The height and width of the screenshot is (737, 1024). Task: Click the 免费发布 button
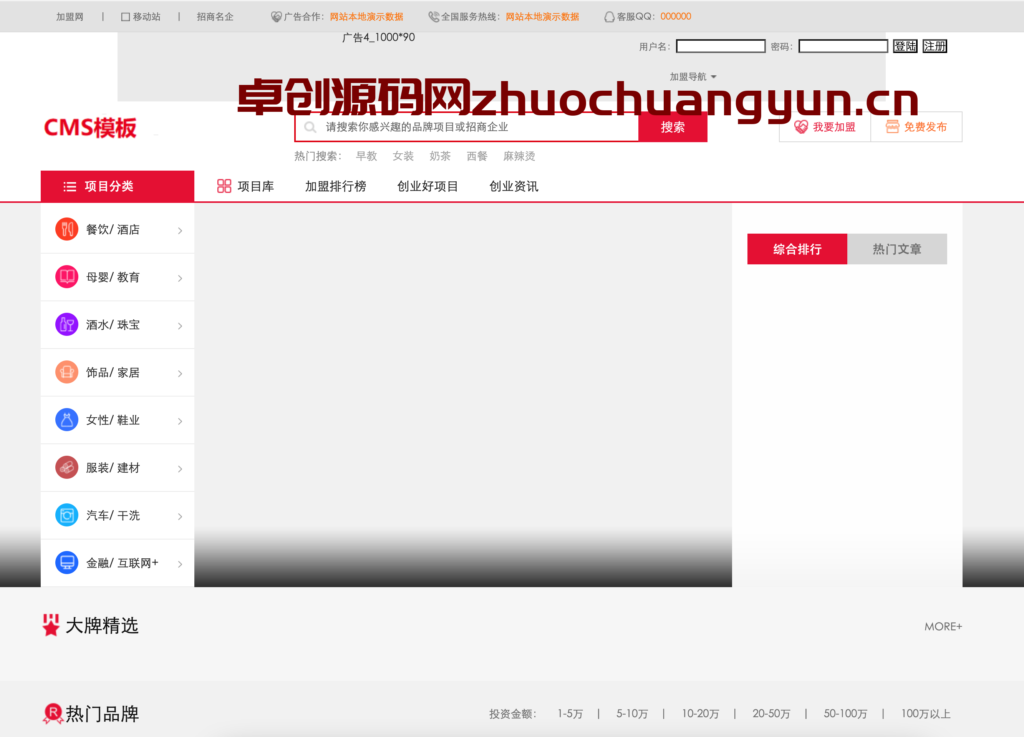(x=916, y=127)
